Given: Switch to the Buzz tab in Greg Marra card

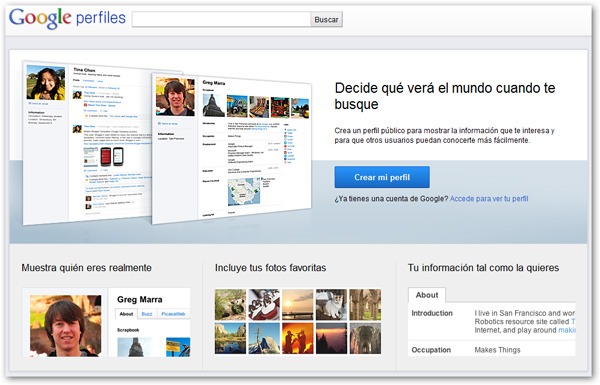Looking at the screenshot, I should [x=147, y=314].
